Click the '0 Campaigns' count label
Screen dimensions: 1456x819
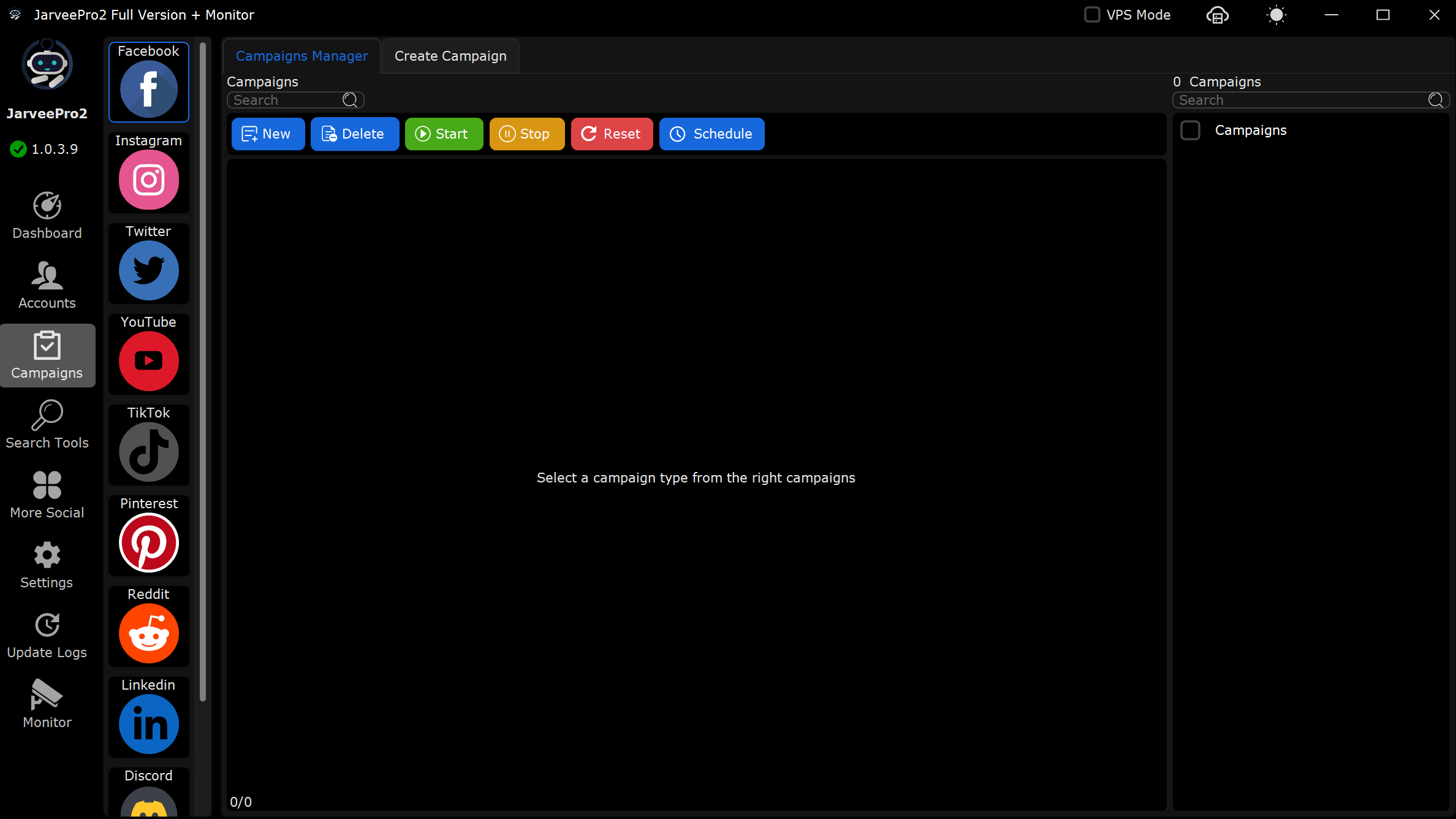pos(1216,82)
